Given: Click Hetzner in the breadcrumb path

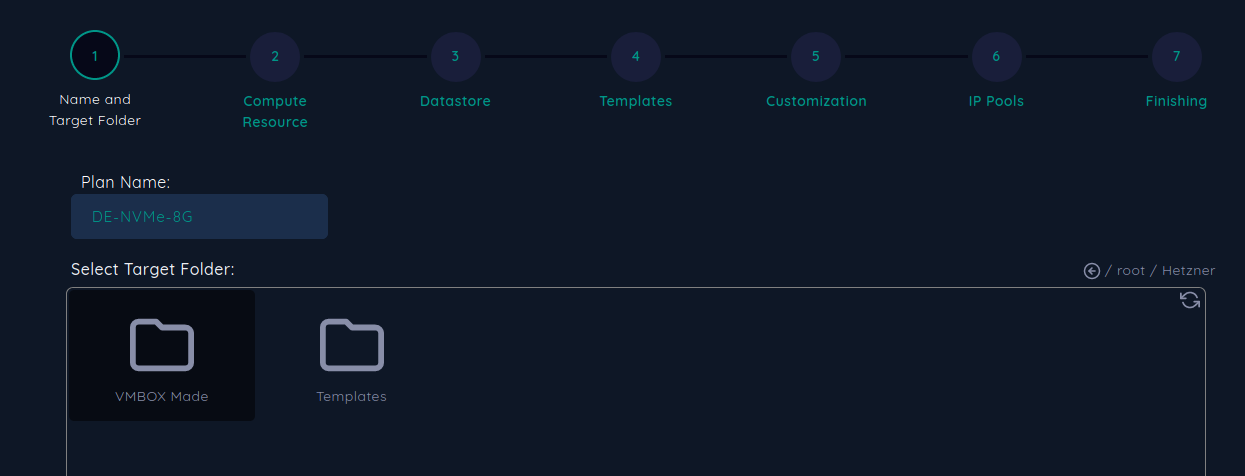Looking at the screenshot, I should 1188,271.
